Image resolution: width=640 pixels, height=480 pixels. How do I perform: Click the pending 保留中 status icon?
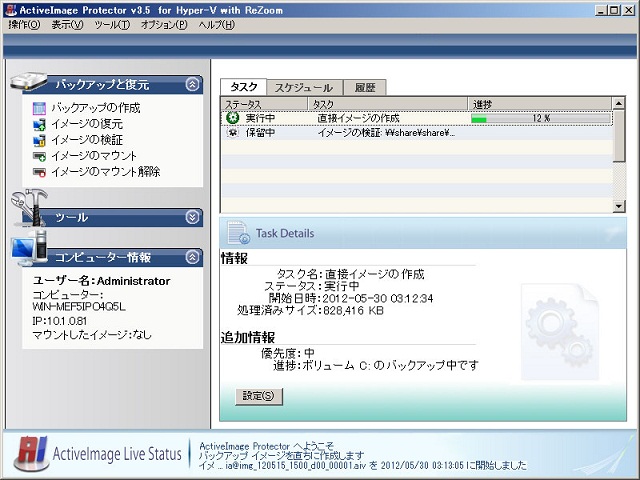click(x=233, y=133)
